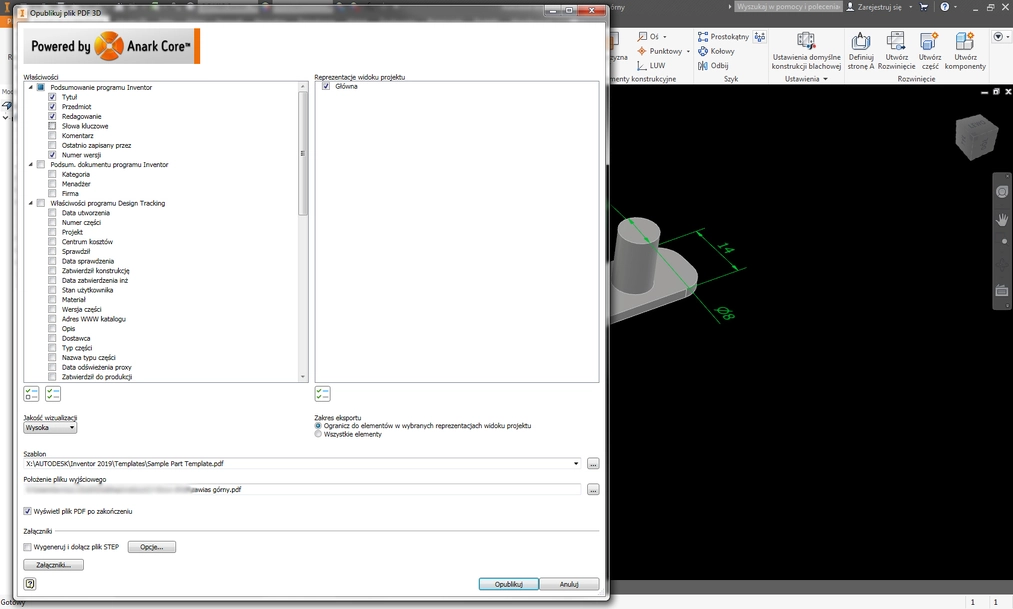Open the Jakość wizualizacji dropdown
This screenshot has width=1013, height=609.
tap(50, 427)
